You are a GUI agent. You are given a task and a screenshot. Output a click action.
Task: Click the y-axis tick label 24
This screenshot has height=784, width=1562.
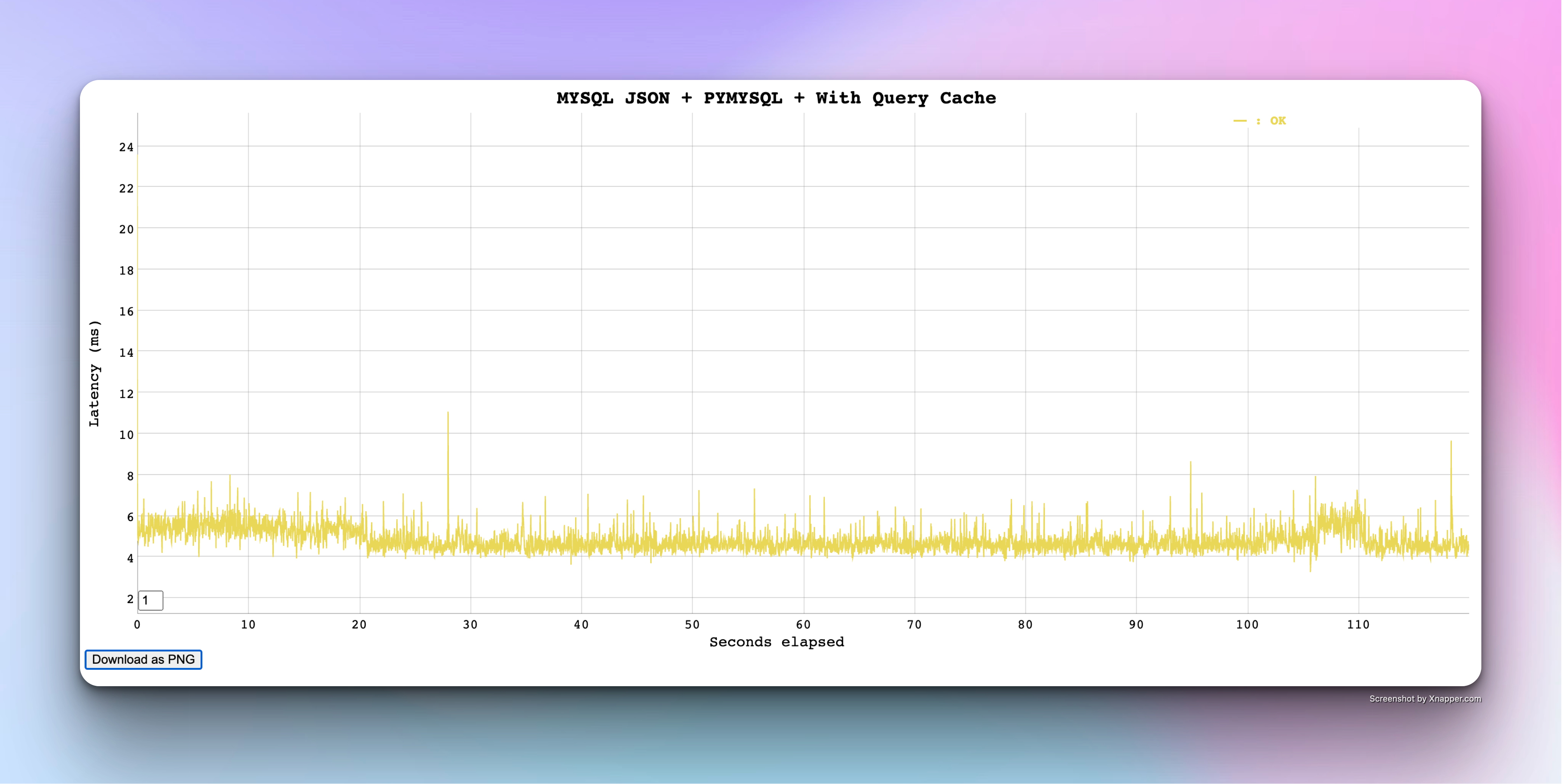point(126,147)
